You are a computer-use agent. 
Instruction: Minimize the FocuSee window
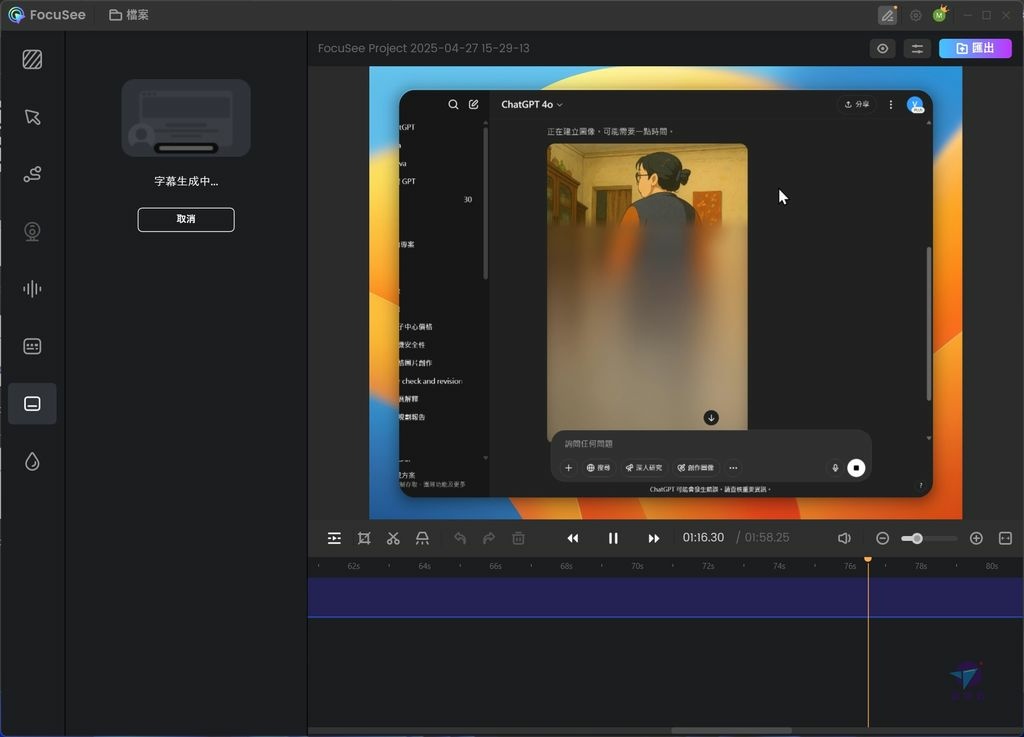click(x=968, y=15)
